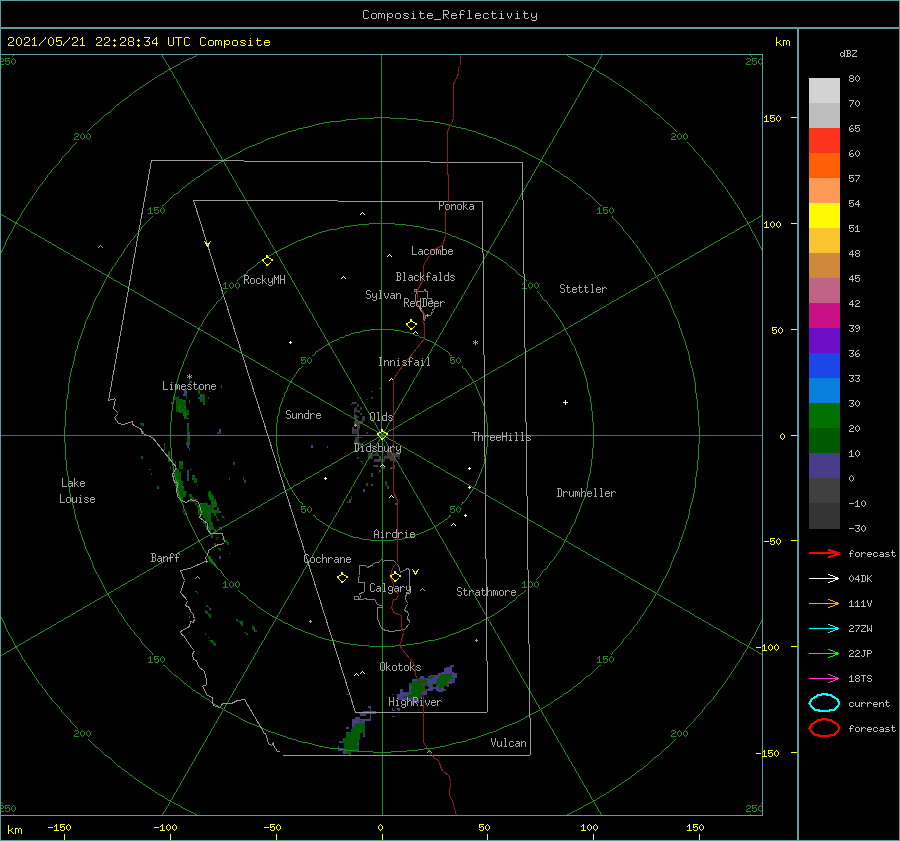Click the green radar echo east of Okotoks
This screenshot has width=900, height=841.
click(x=444, y=681)
